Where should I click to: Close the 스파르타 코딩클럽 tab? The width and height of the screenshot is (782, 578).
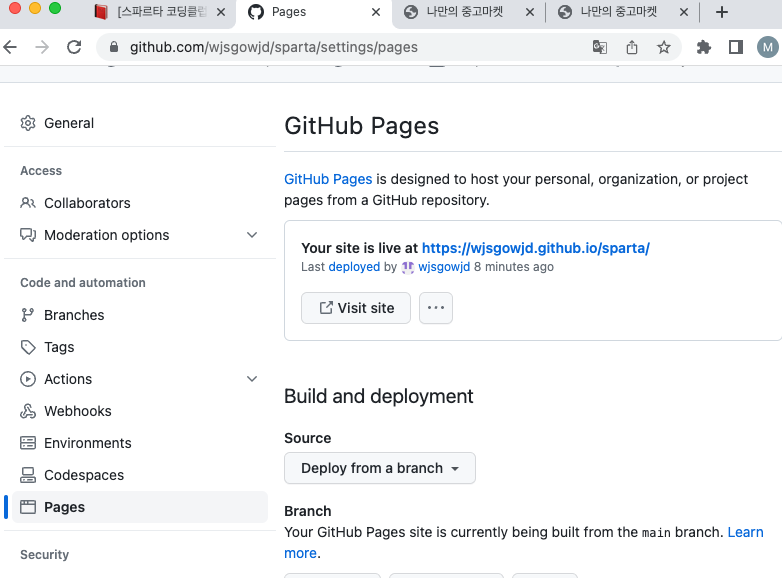(221, 12)
